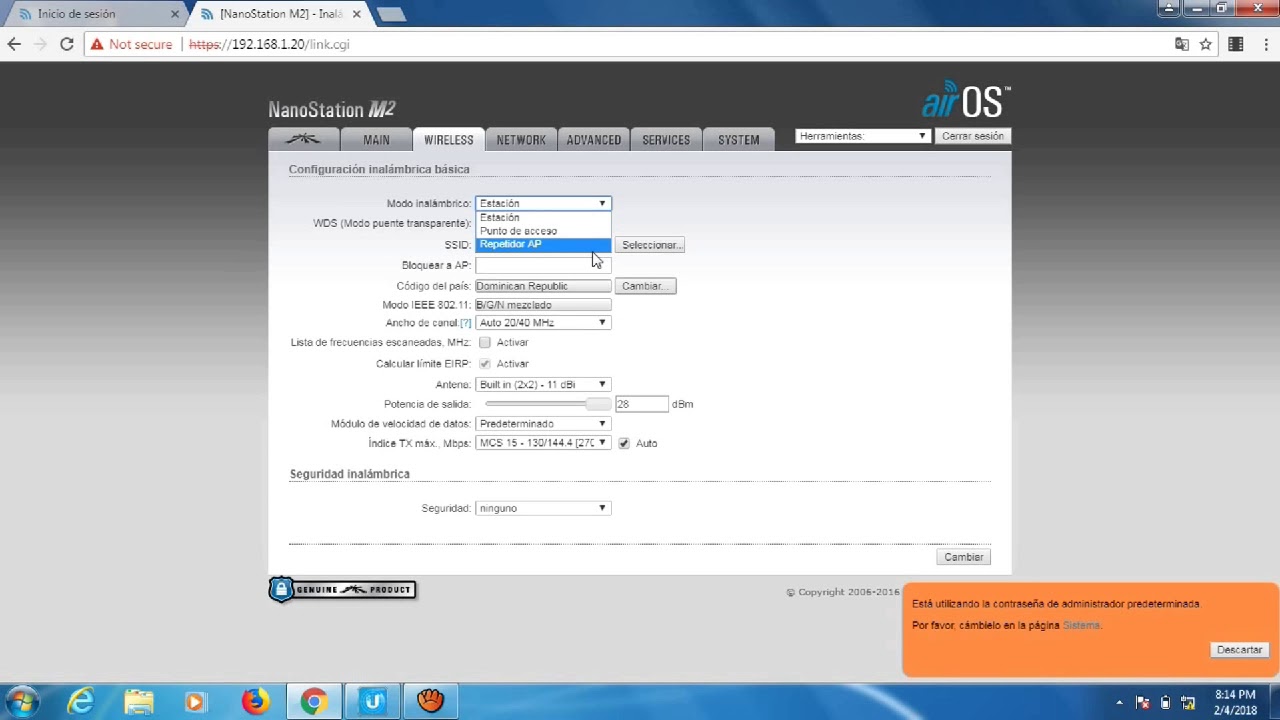1280x720 pixels.
Task: Switch to the SYSTEM tab
Action: 738,140
